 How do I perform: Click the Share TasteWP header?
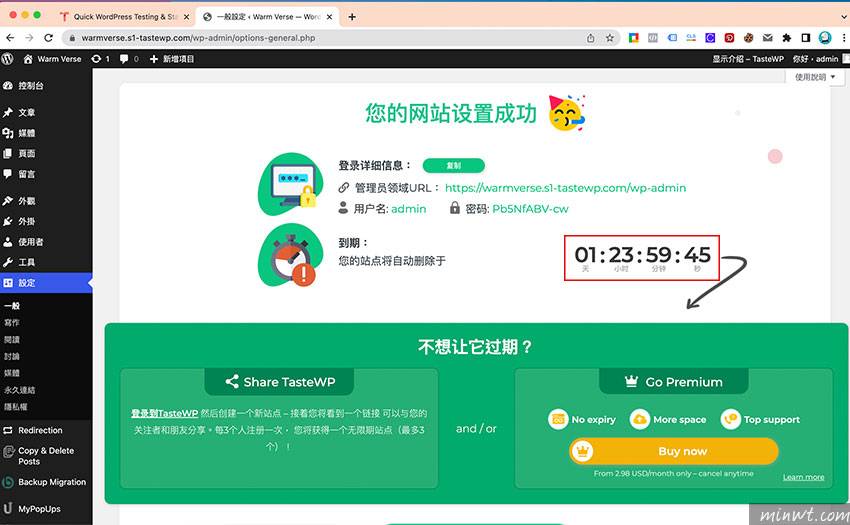coord(280,382)
